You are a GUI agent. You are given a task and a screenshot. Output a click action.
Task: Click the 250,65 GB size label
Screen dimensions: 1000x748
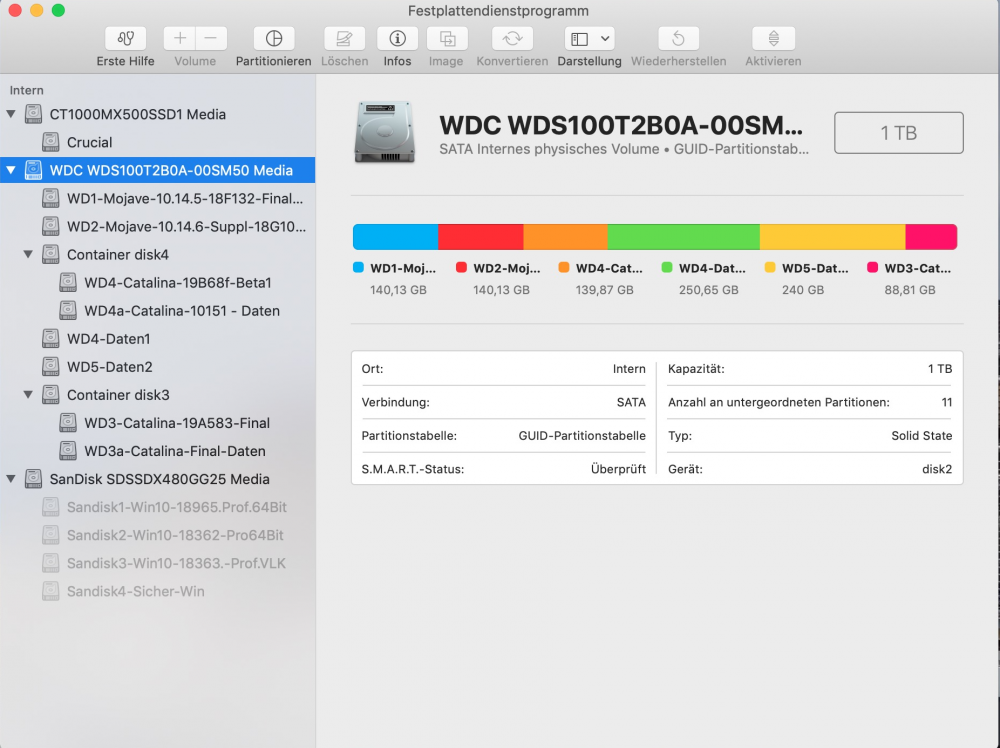tap(709, 290)
